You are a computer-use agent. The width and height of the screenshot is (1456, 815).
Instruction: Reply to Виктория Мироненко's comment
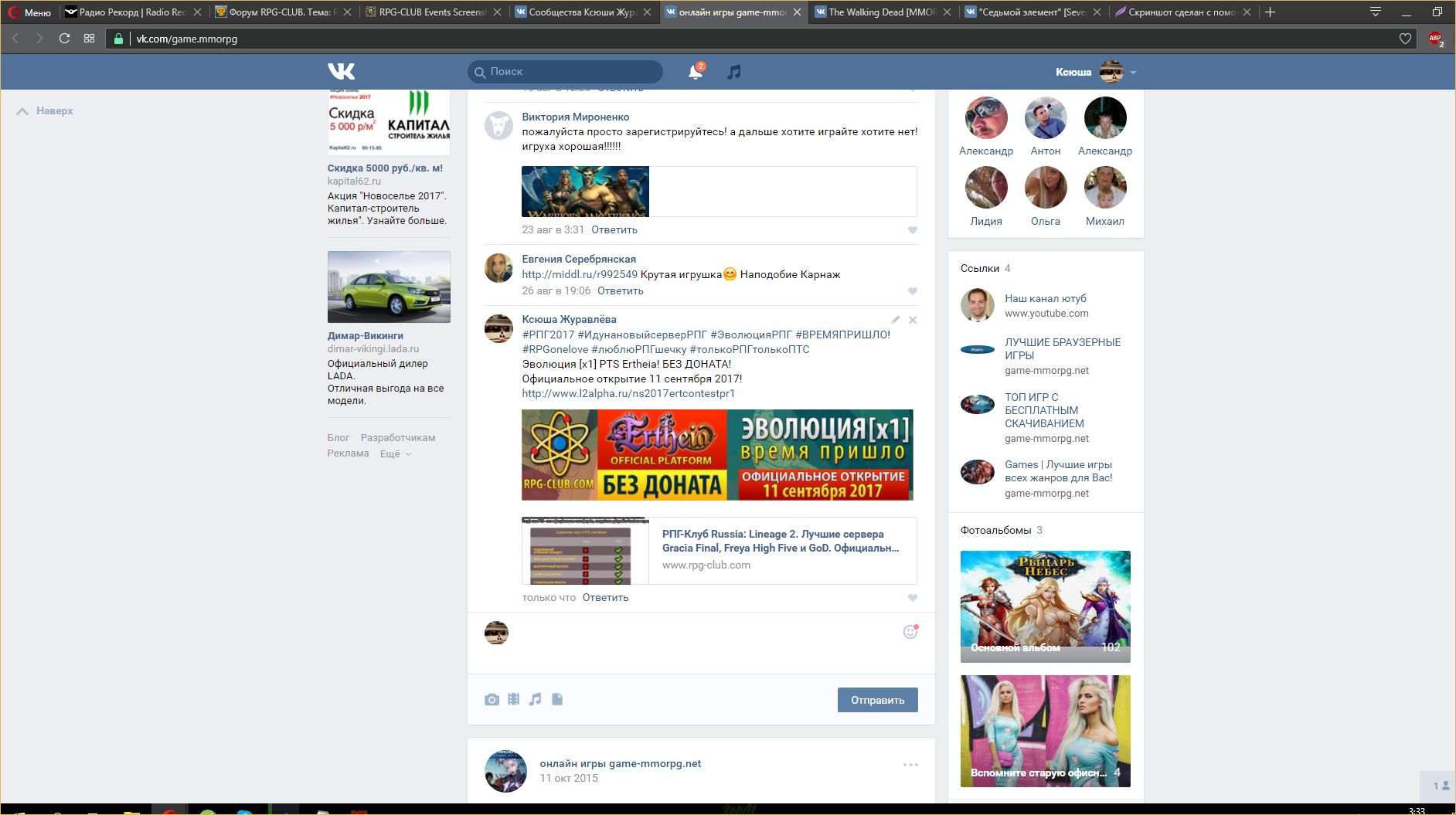(x=614, y=230)
